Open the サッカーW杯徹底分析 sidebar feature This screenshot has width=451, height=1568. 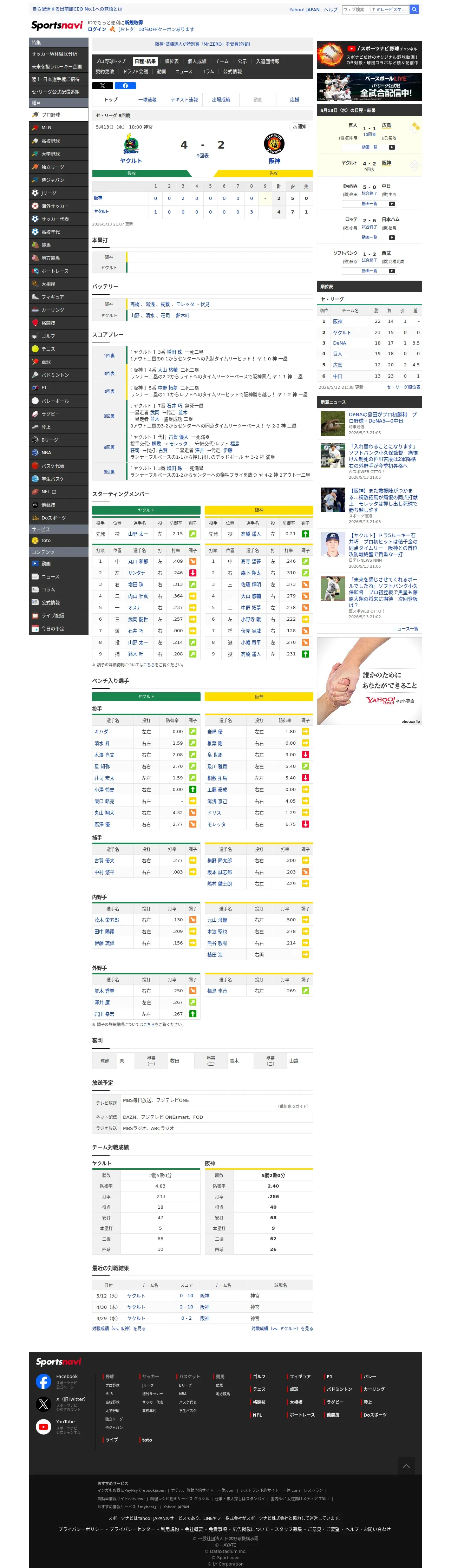coord(58,54)
